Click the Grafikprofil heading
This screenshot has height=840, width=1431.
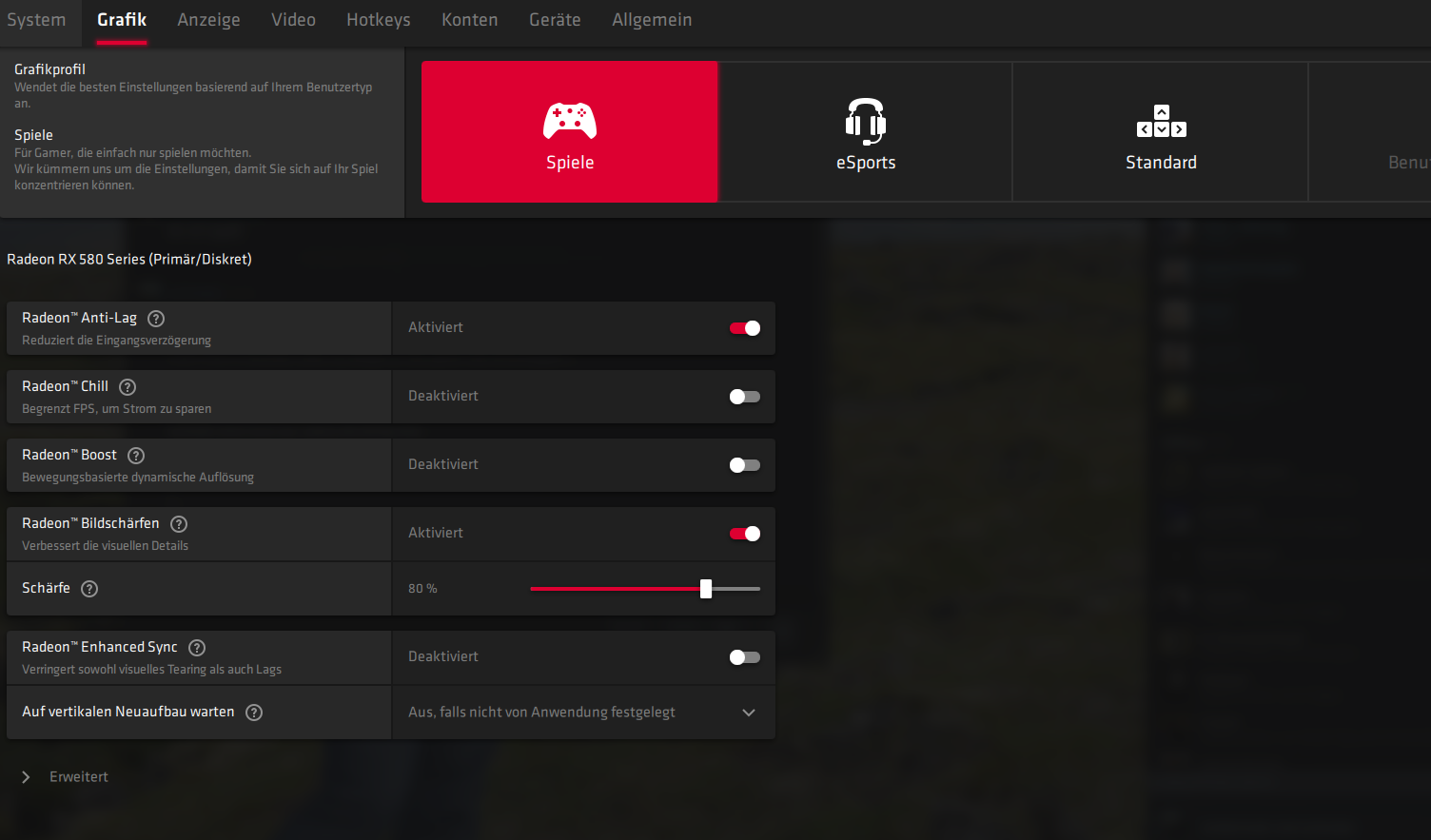49,69
